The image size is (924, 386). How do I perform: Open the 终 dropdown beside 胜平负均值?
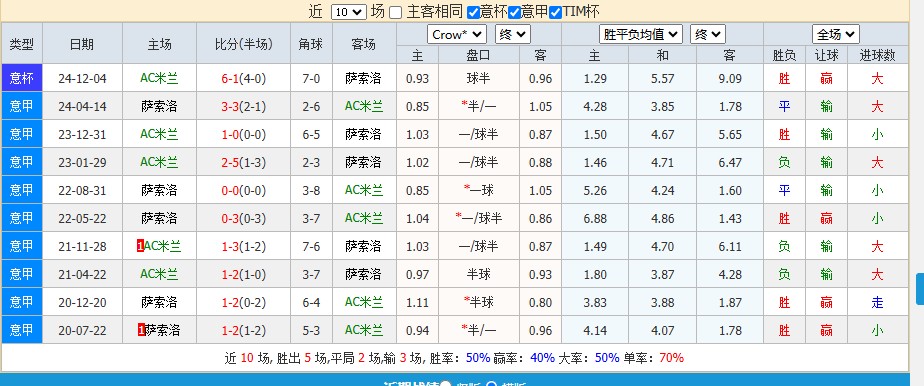[x=707, y=34]
